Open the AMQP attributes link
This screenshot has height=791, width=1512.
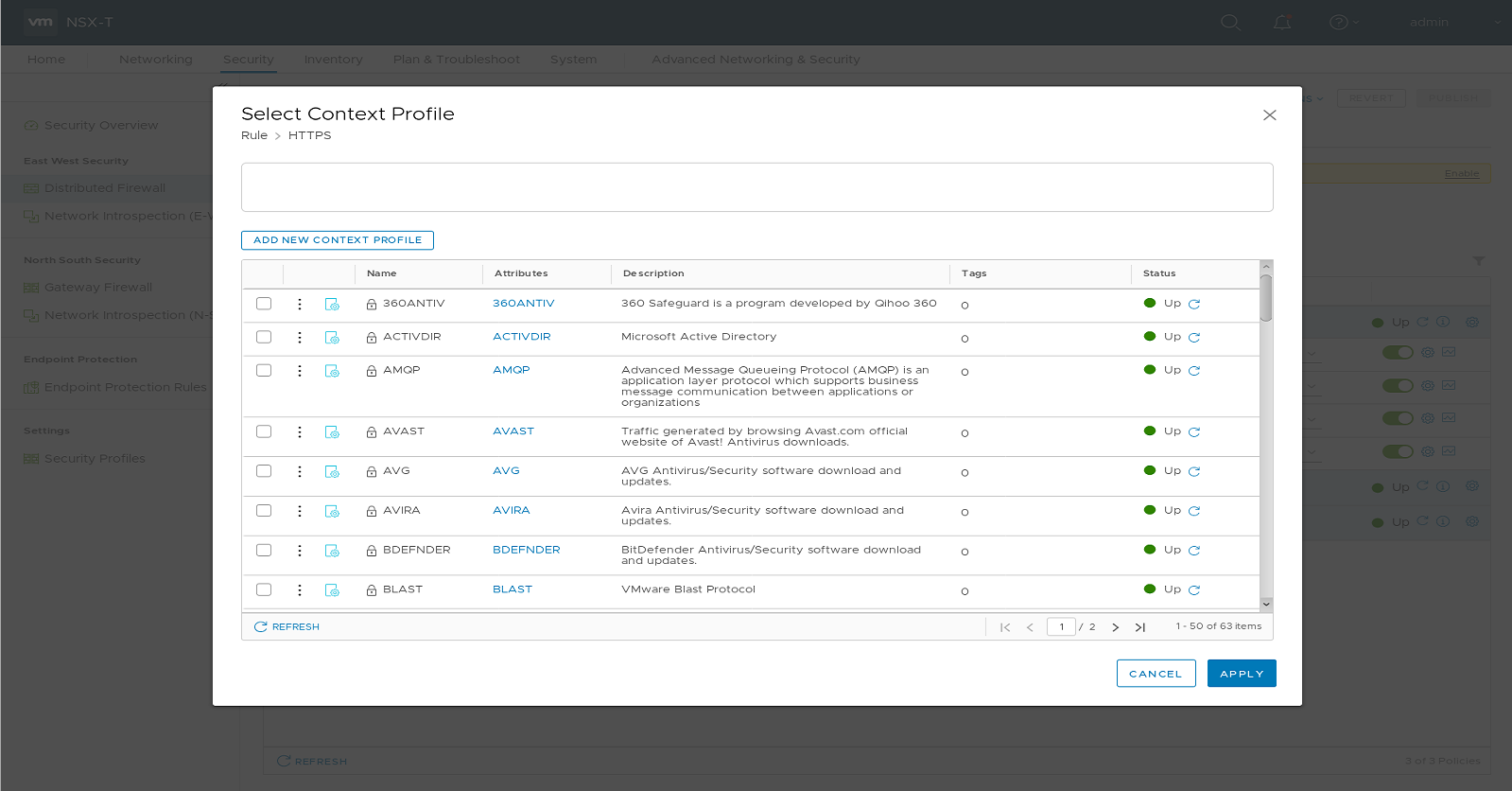click(x=511, y=370)
